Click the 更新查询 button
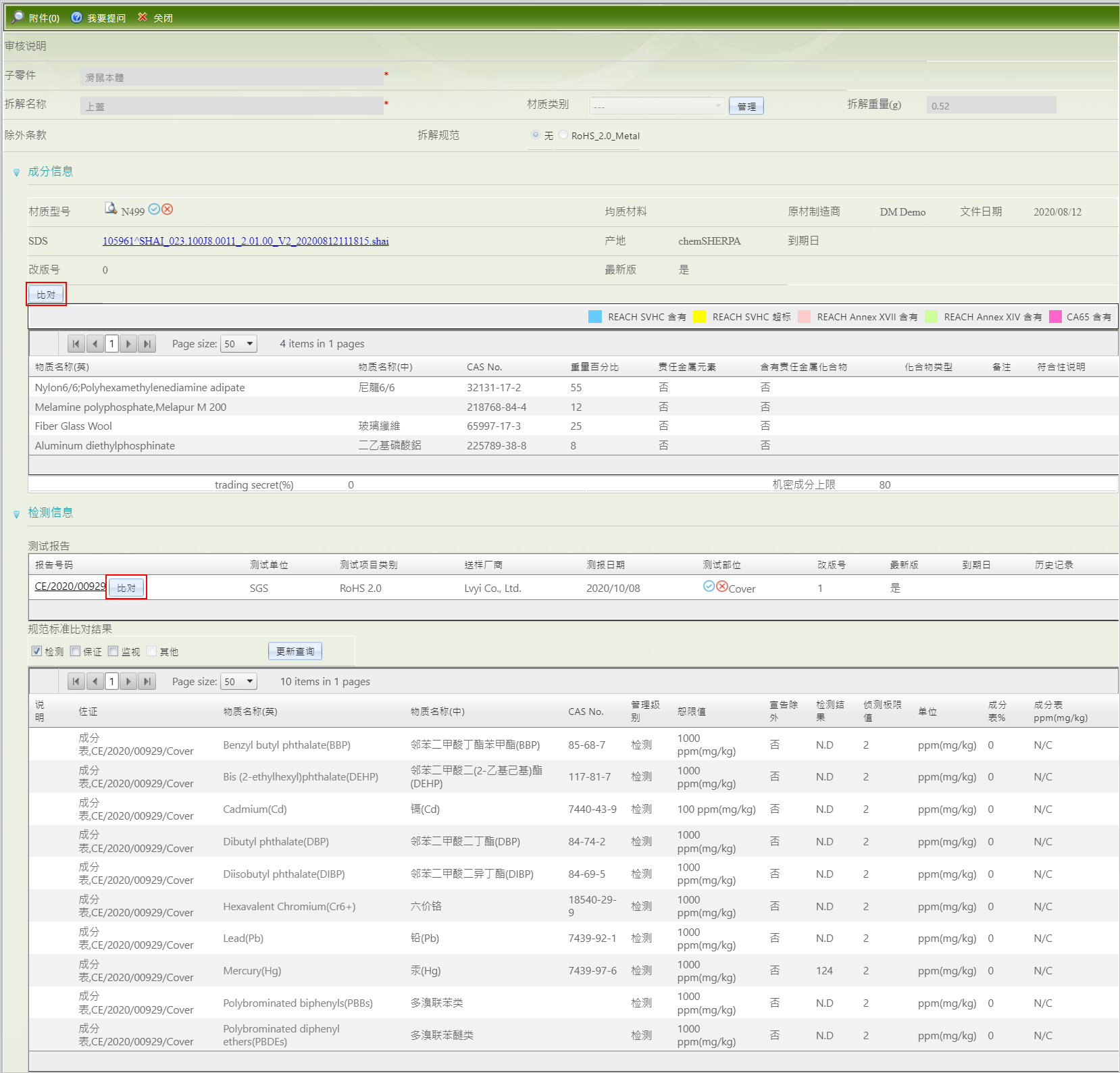Viewport: 1120px width, 1073px height. pos(295,651)
